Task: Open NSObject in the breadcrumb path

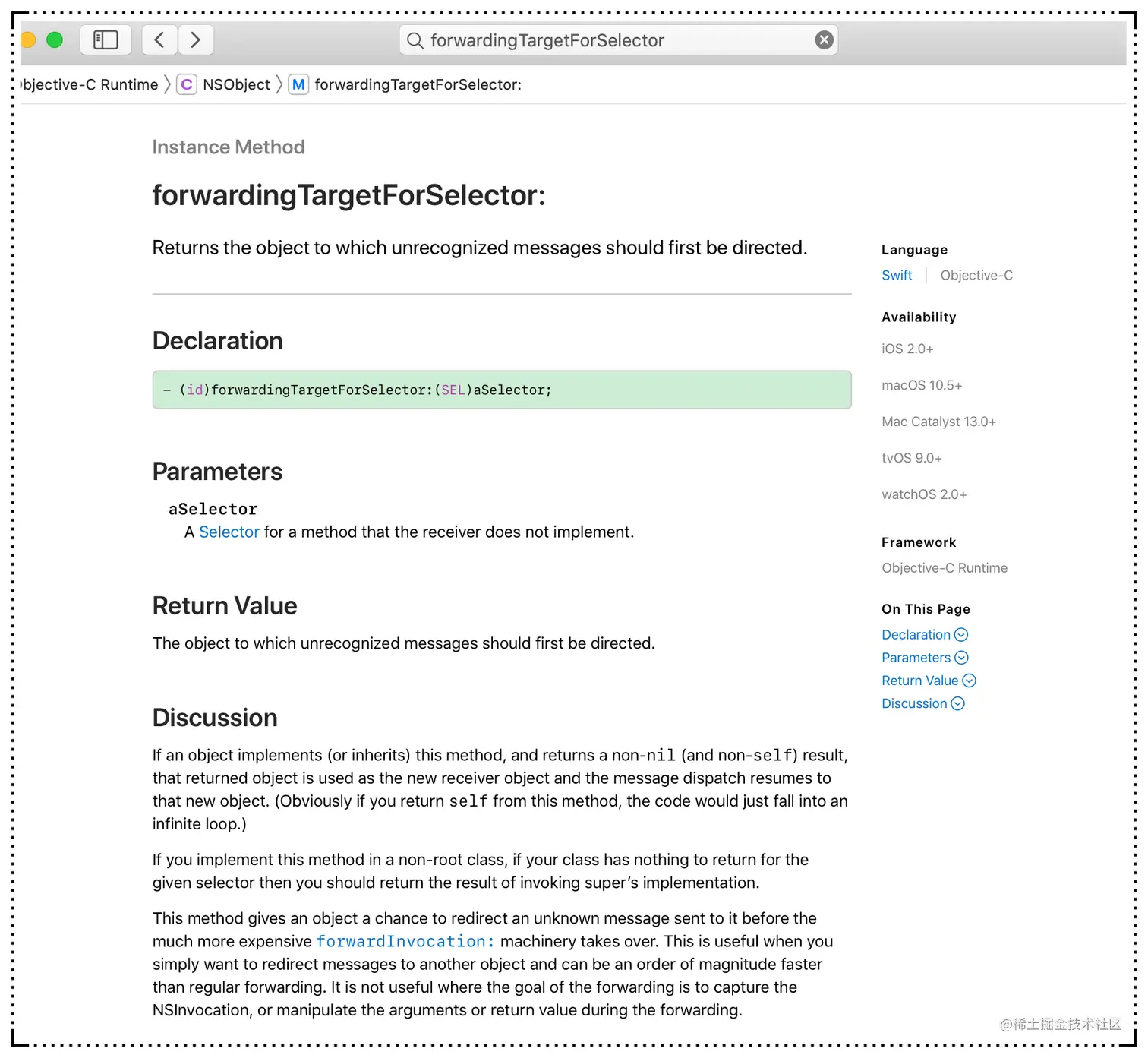Action: pos(236,84)
